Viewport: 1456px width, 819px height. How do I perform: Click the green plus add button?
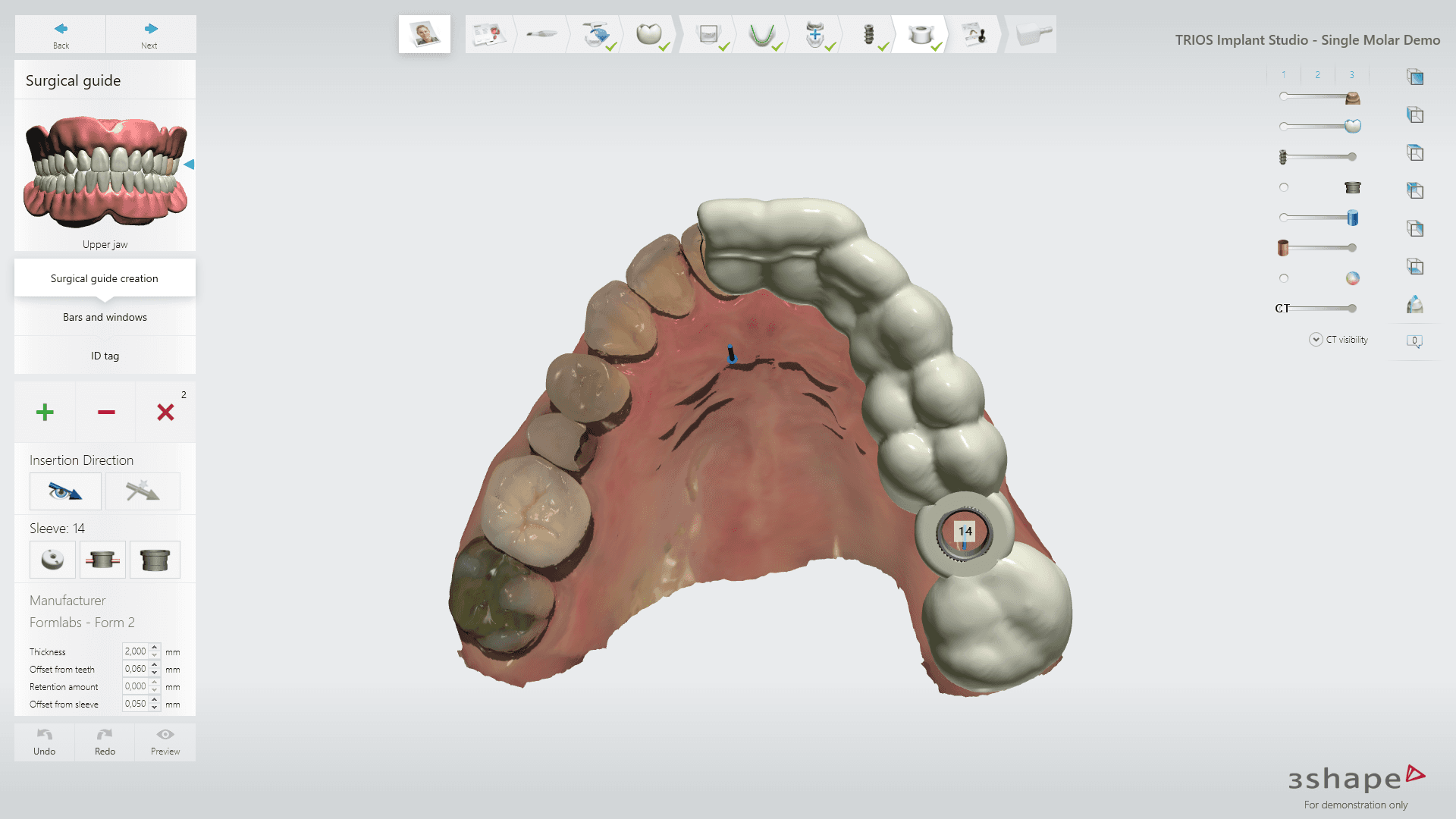pyautogui.click(x=45, y=412)
